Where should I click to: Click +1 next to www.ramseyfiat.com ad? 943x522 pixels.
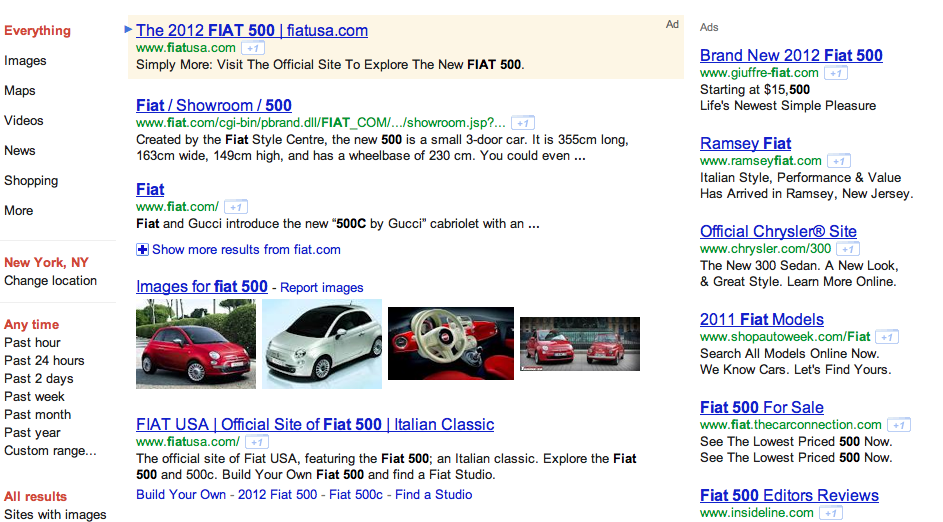(839, 161)
